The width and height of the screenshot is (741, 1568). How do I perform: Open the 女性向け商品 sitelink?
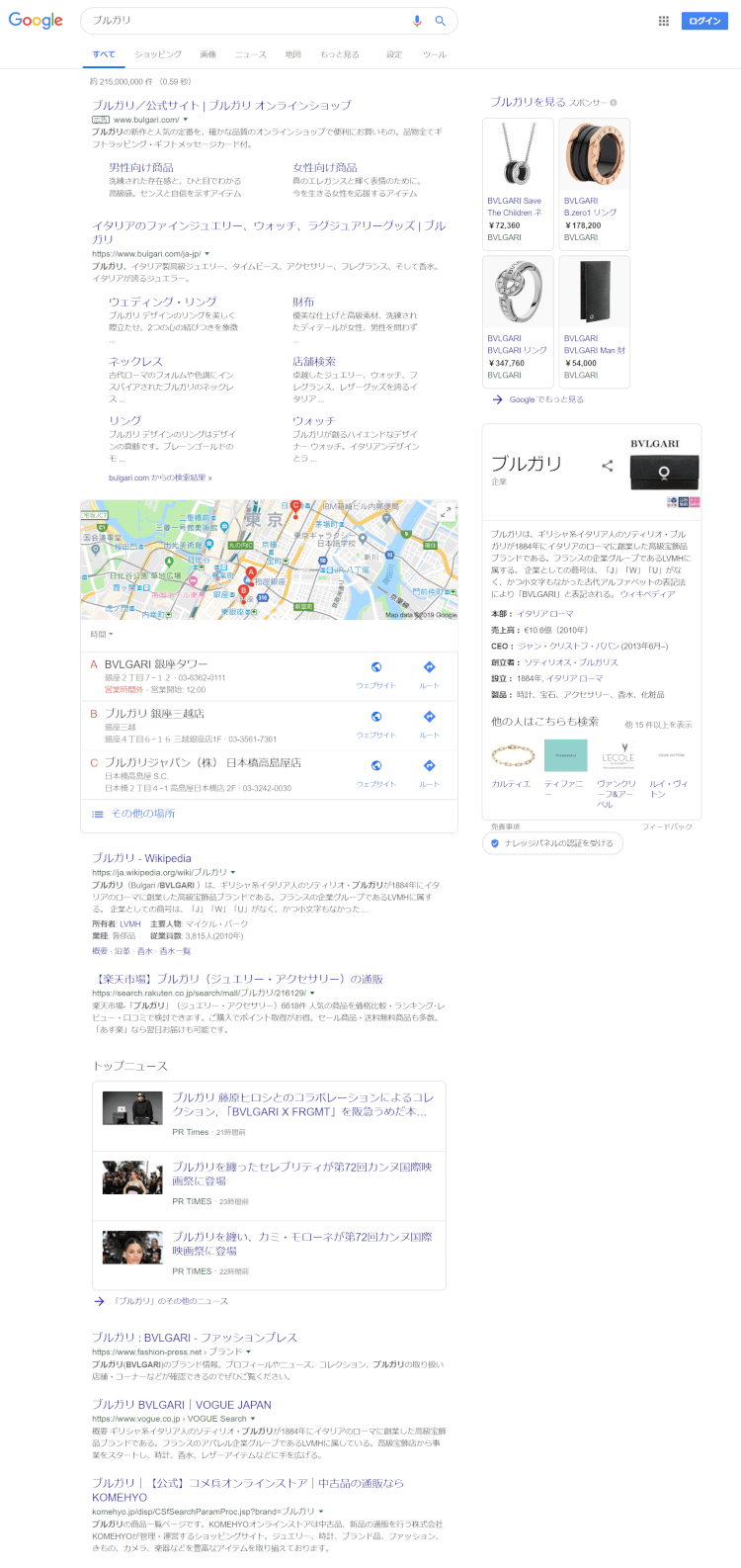pos(325,167)
